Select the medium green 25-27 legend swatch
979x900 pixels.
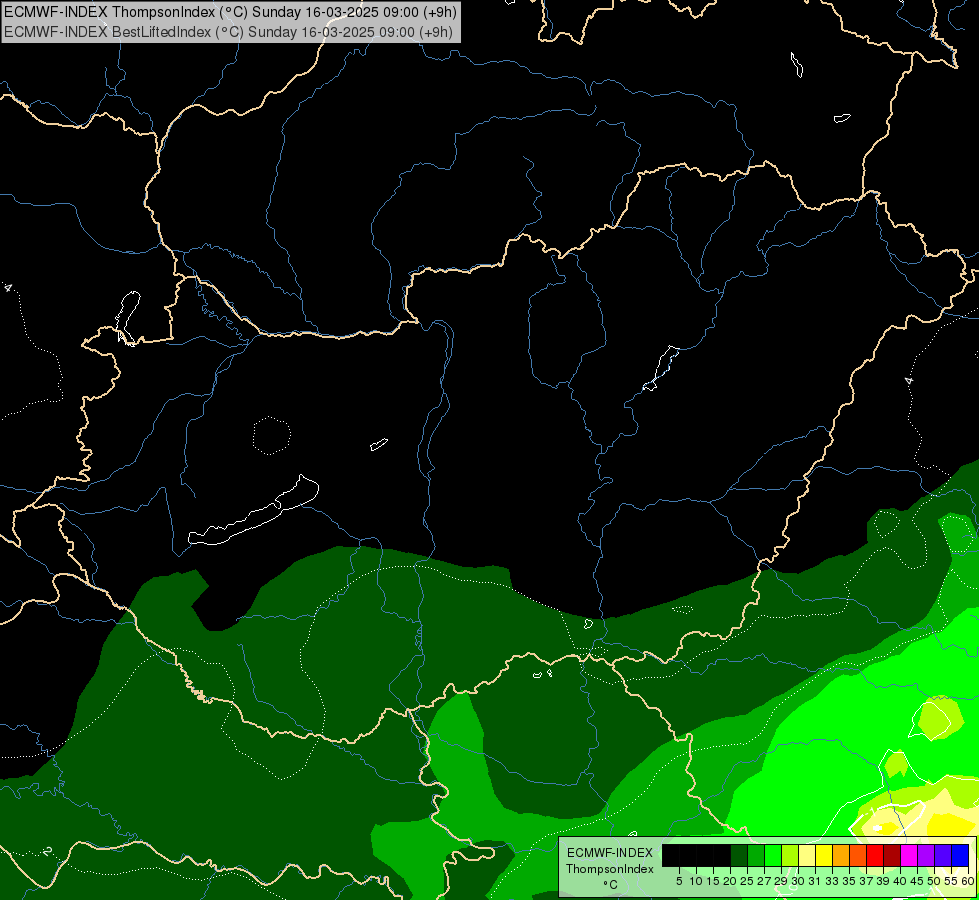pos(756,855)
